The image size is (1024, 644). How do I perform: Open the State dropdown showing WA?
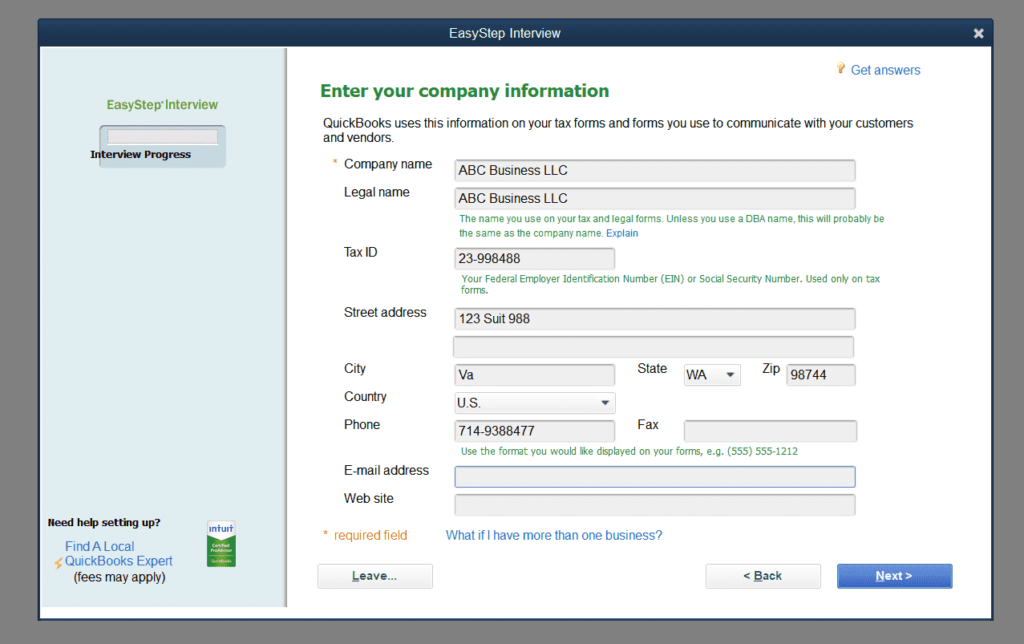tap(712, 375)
